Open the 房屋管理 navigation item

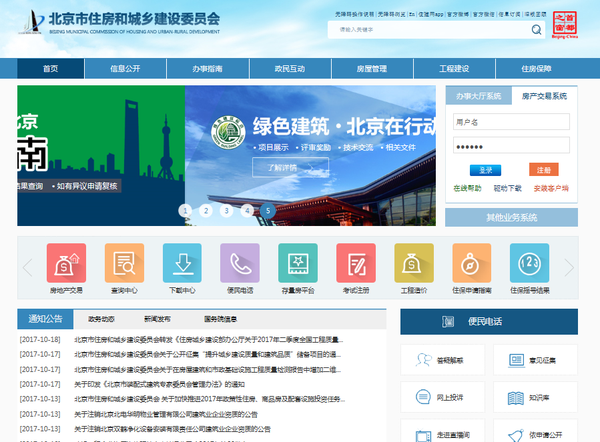tap(372, 69)
